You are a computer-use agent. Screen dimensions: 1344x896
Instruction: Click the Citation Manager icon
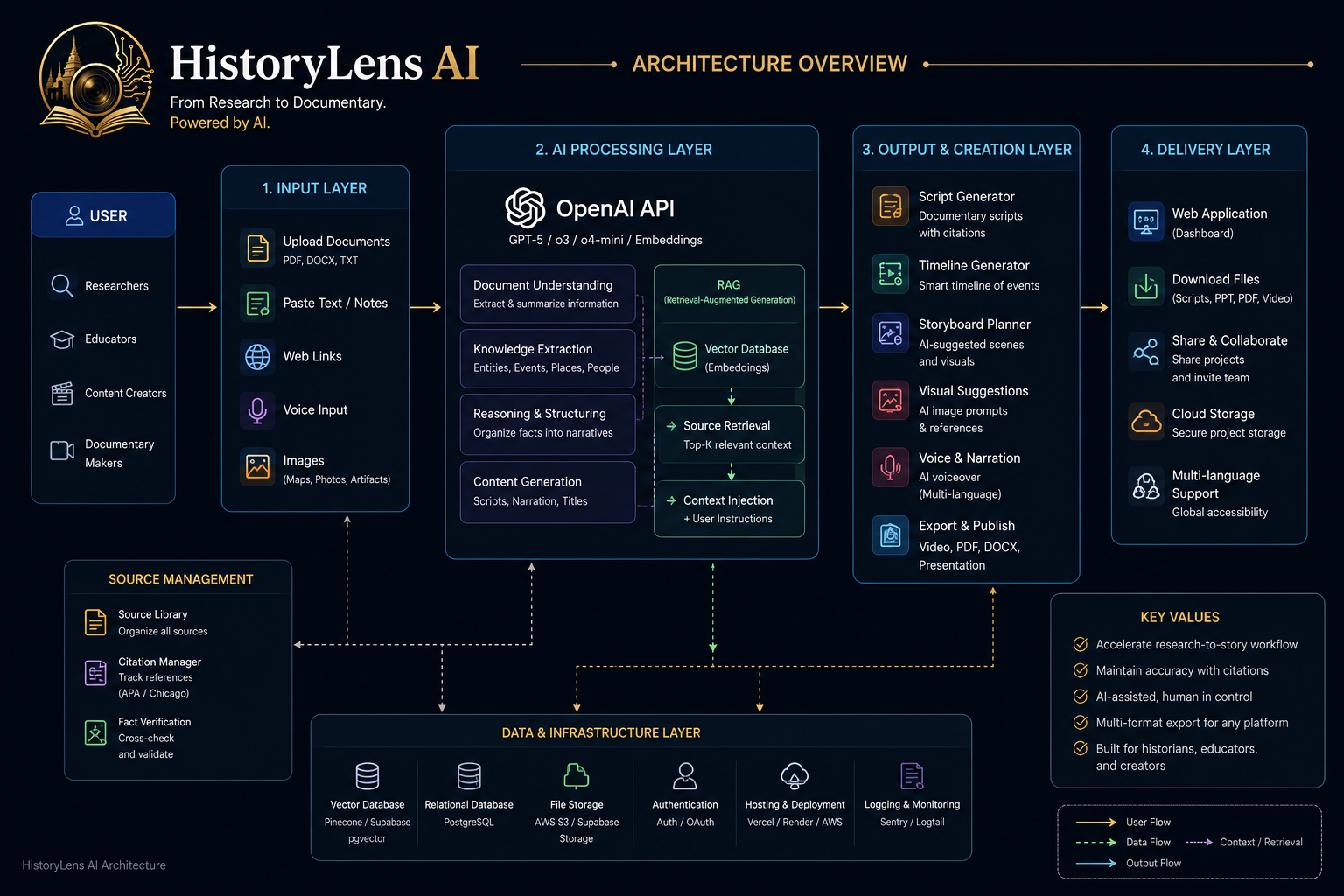95,673
